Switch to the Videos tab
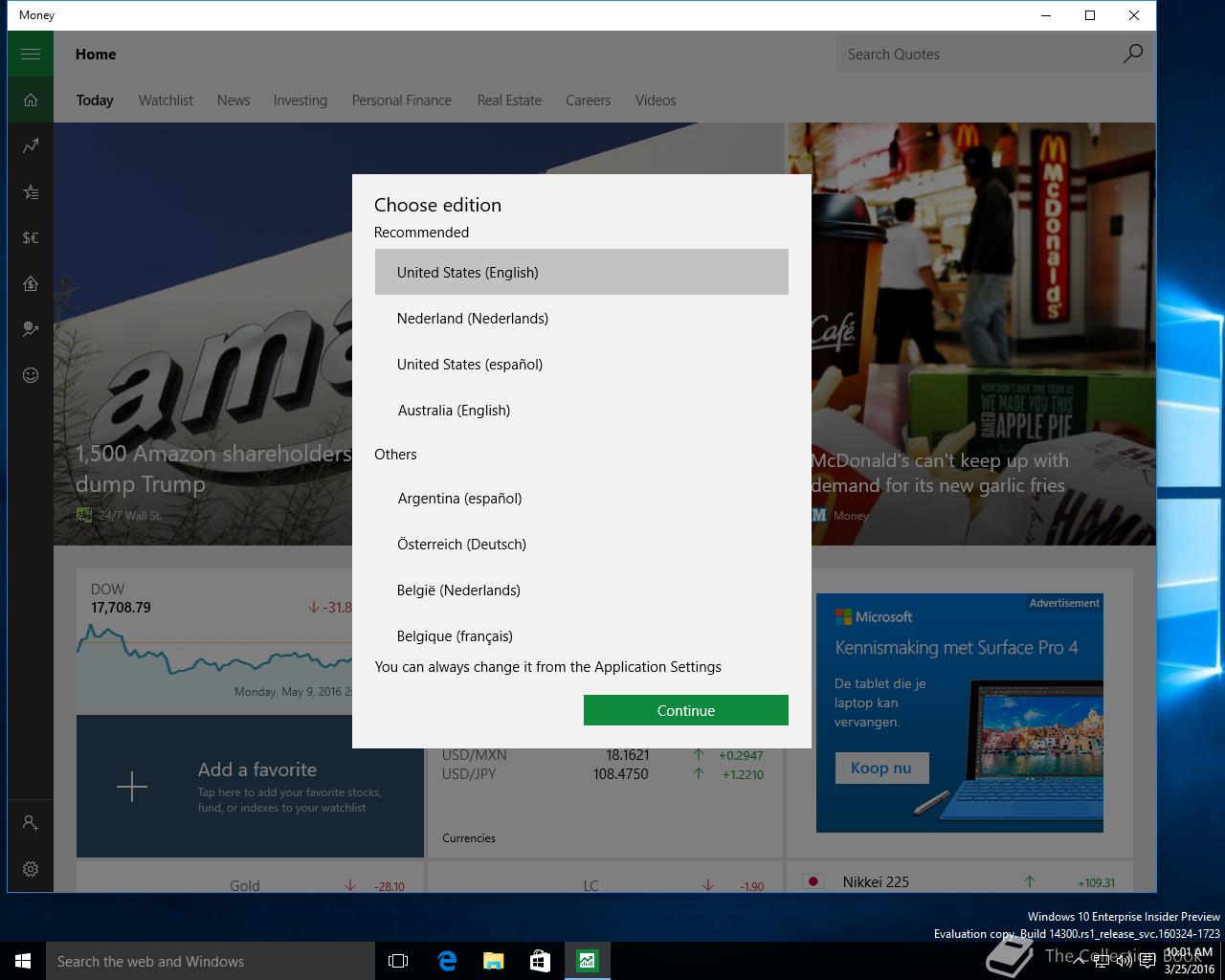1225x980 pixels. [x=656, y=100]
